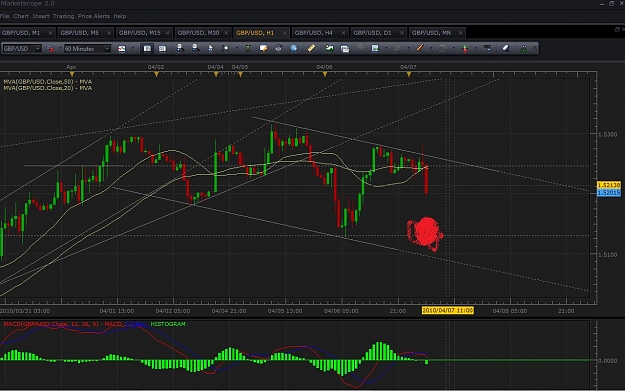Click the yellow 1.52130 price label

(609, 185)
